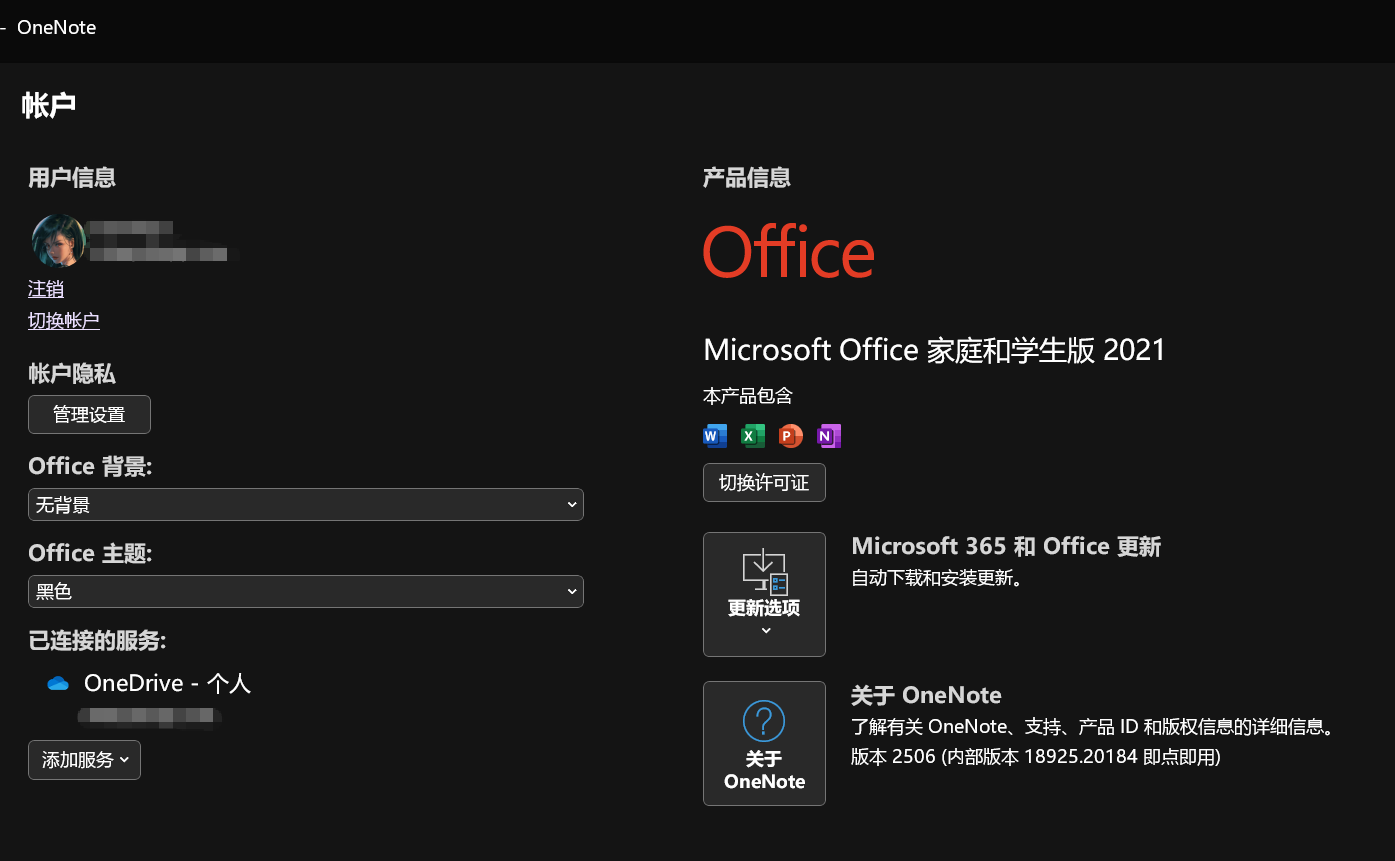Screen dimensions: 1395x861
Task: Click the user profile avatar picture
Action: point(58,240)
